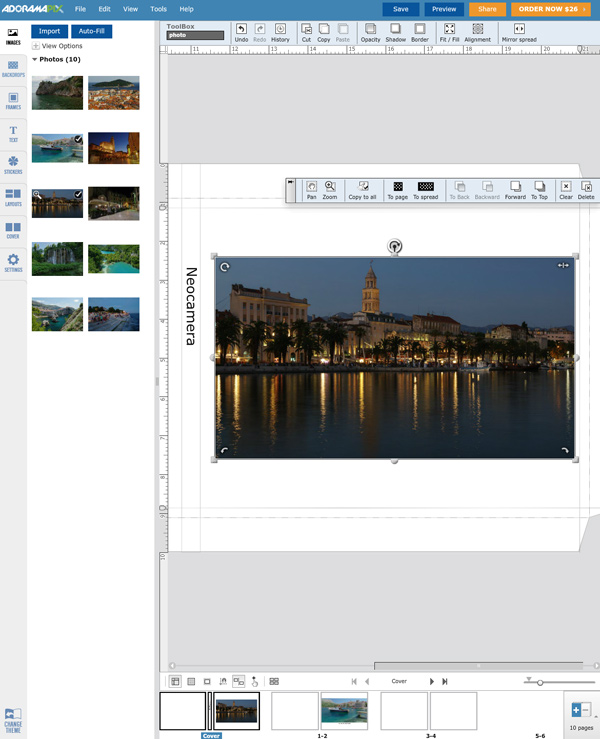Click the Copy icon in the ToolBox
Image resolution: width=600 pixels, height=739 pixels.
point(324,32)
